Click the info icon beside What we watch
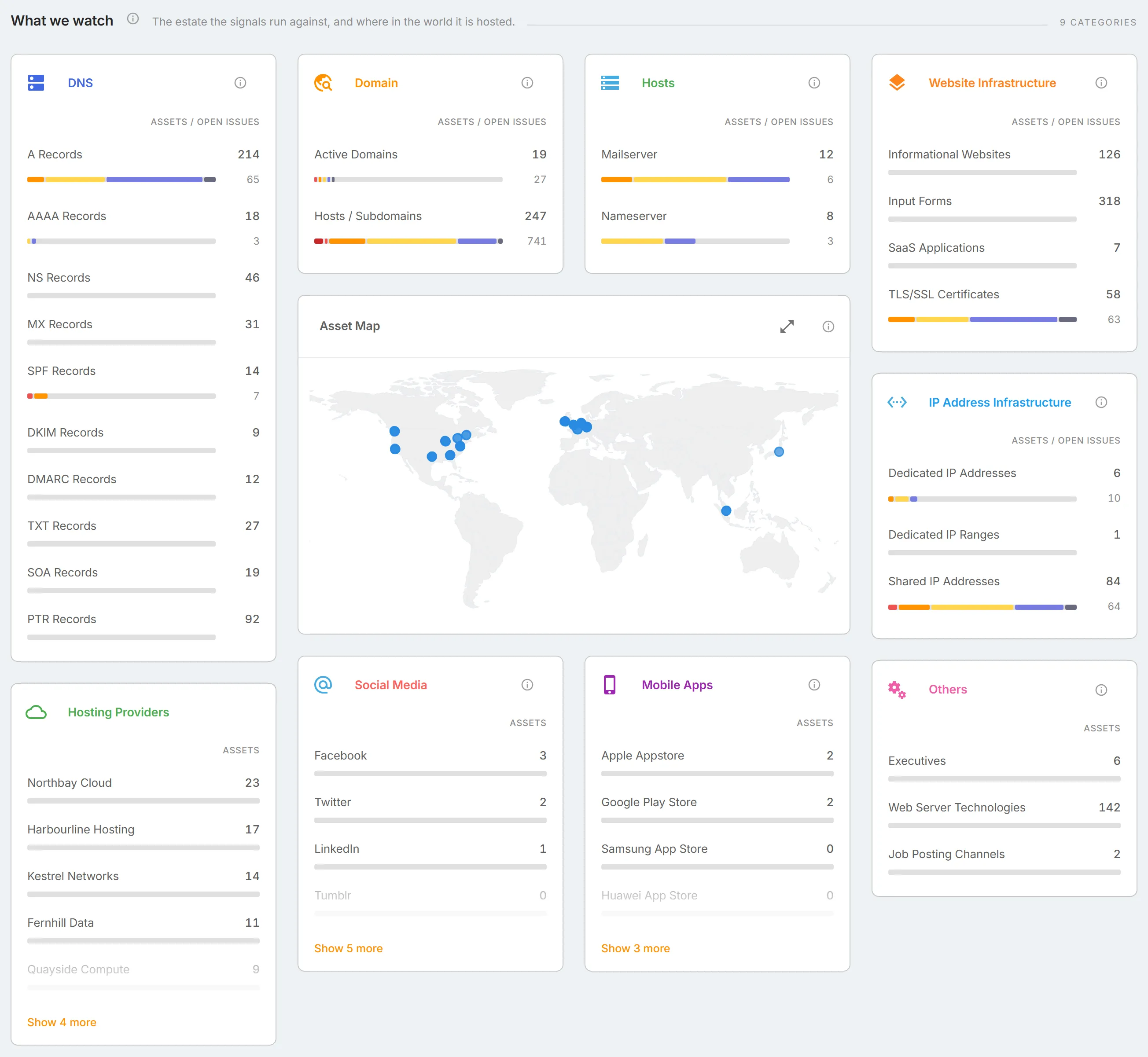The image size is (1148, 1057). 132,19
